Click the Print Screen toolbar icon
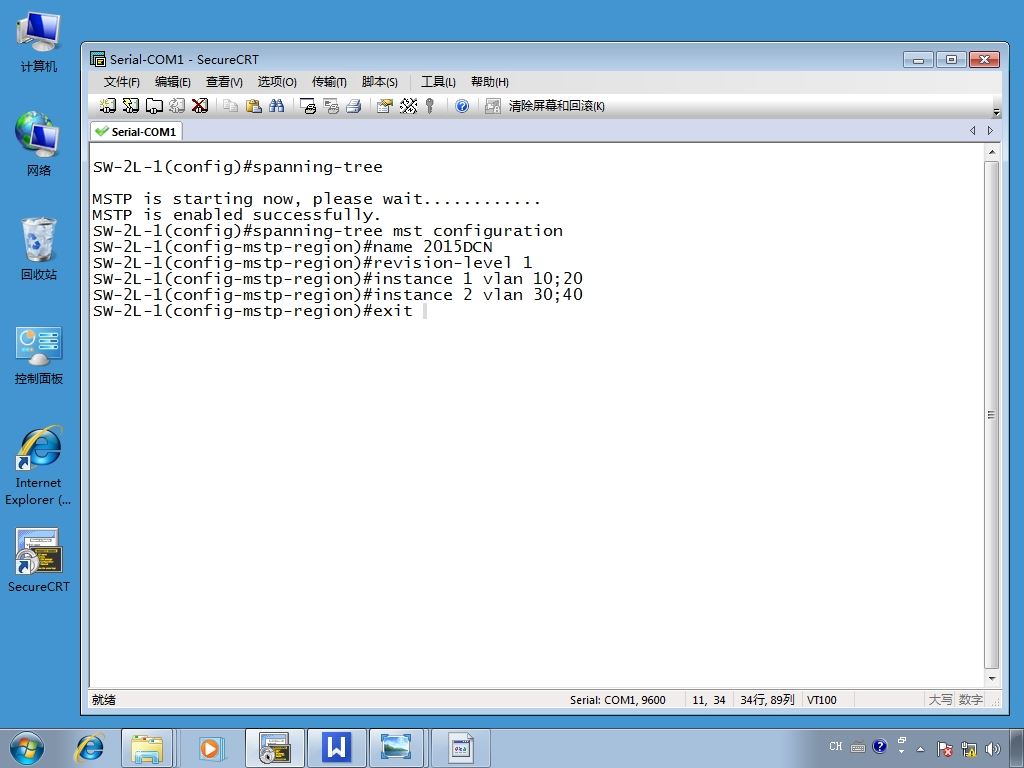Image resolution: width=1024 pixels, height=768 pixels. pyautogui.click(x=308, y=105)
